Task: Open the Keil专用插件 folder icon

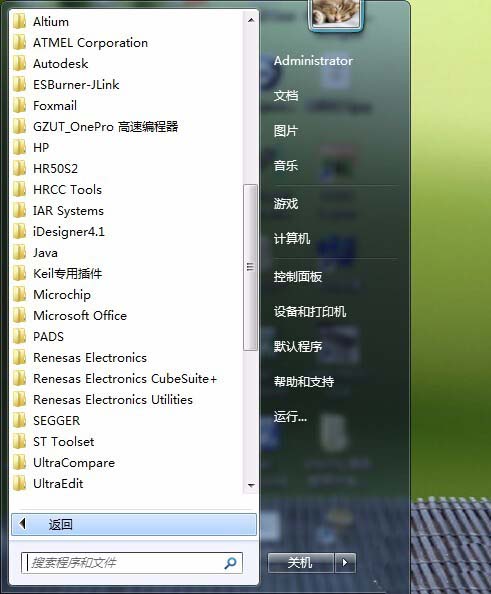Action: pos(19,274)
